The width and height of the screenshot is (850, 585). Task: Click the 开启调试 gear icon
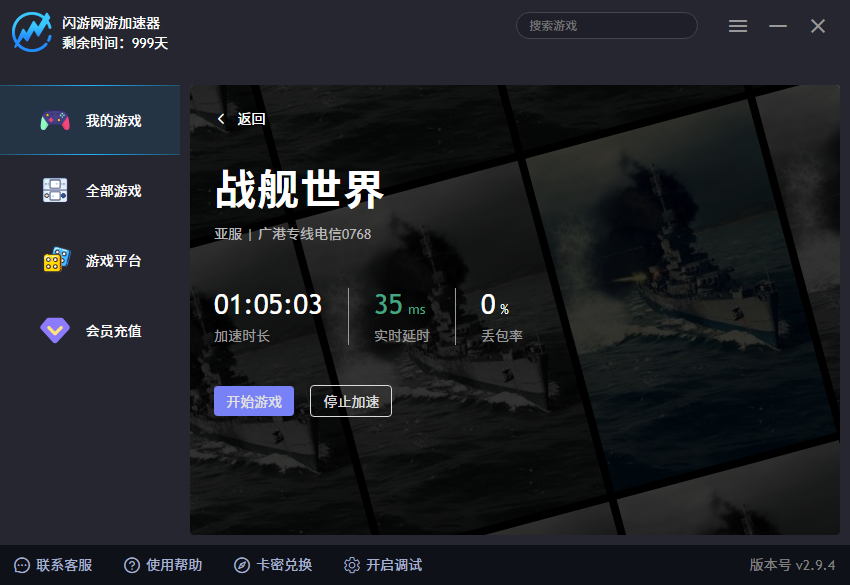(352, 565)
